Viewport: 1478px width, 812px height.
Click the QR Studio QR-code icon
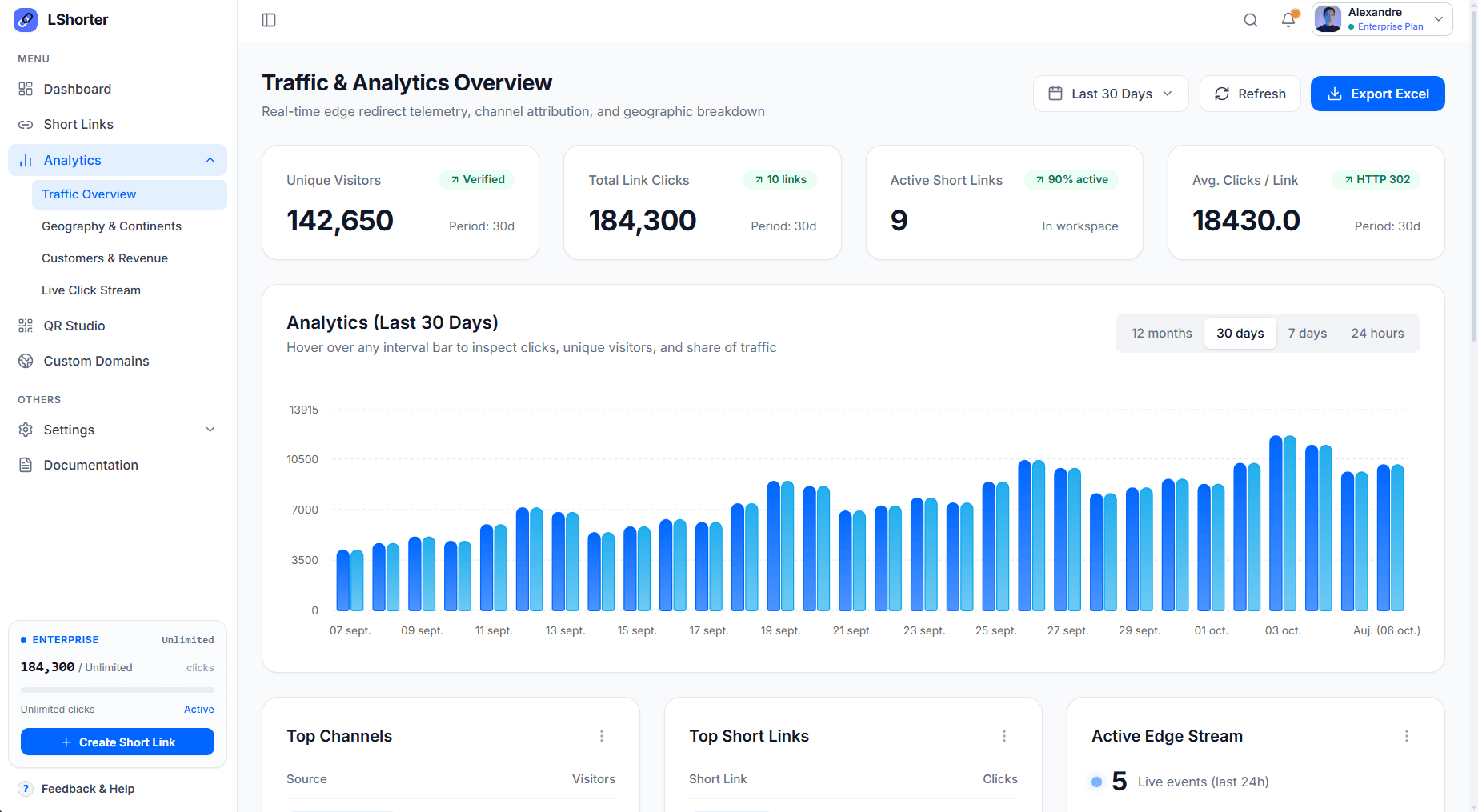[26, 326]
